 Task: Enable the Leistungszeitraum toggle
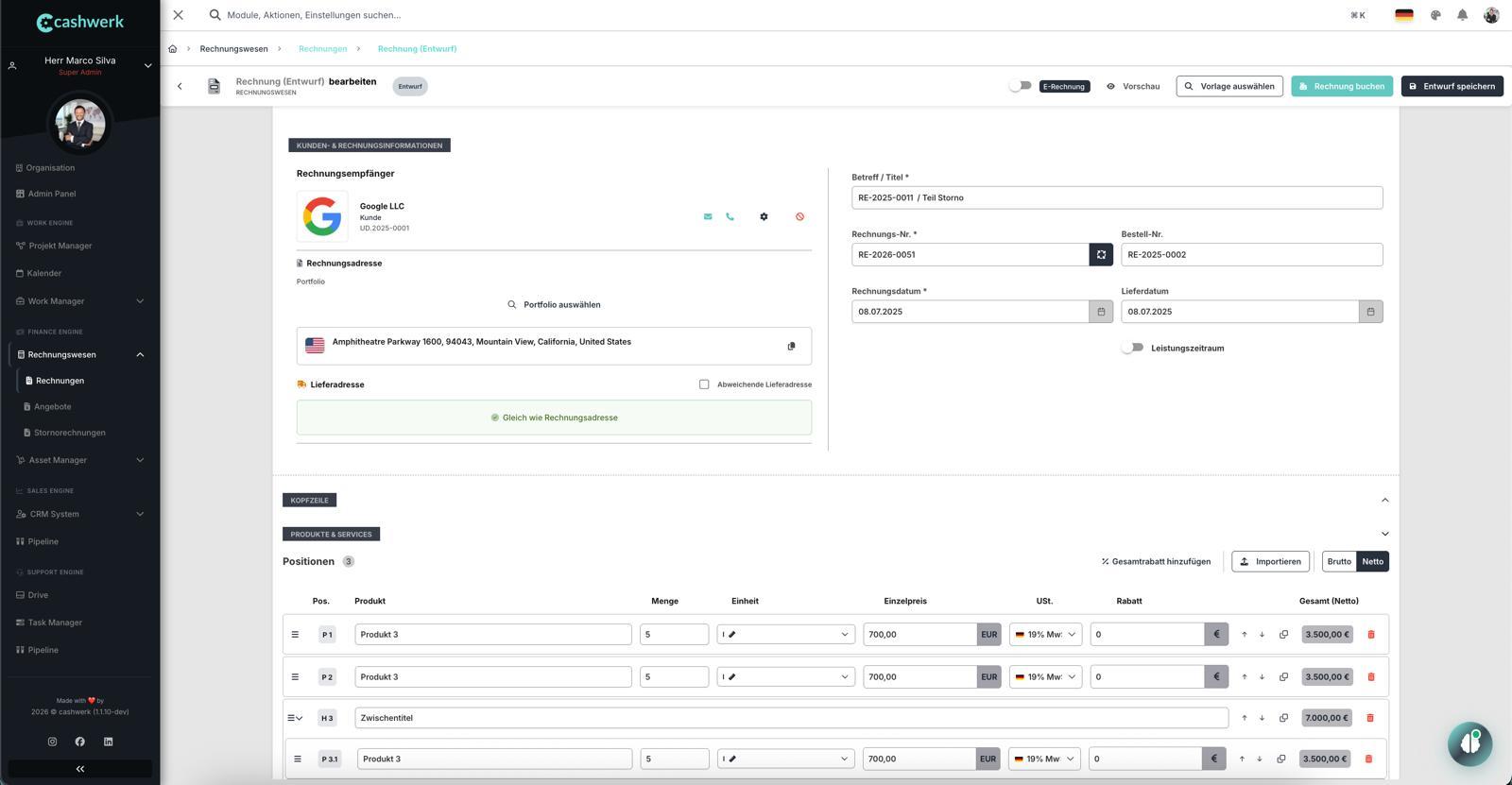point(1132,348)
